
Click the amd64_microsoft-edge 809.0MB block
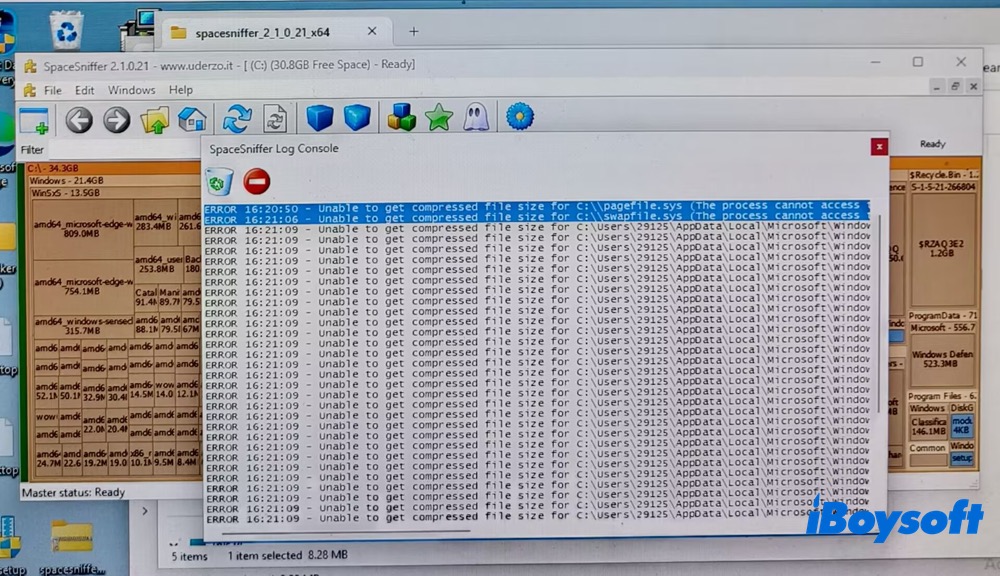pos(82,229)
